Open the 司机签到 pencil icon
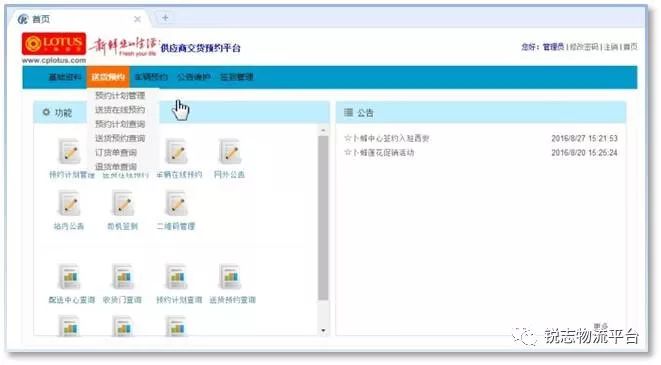Viewport: 661px width, 365px height. tap(123, 204)
